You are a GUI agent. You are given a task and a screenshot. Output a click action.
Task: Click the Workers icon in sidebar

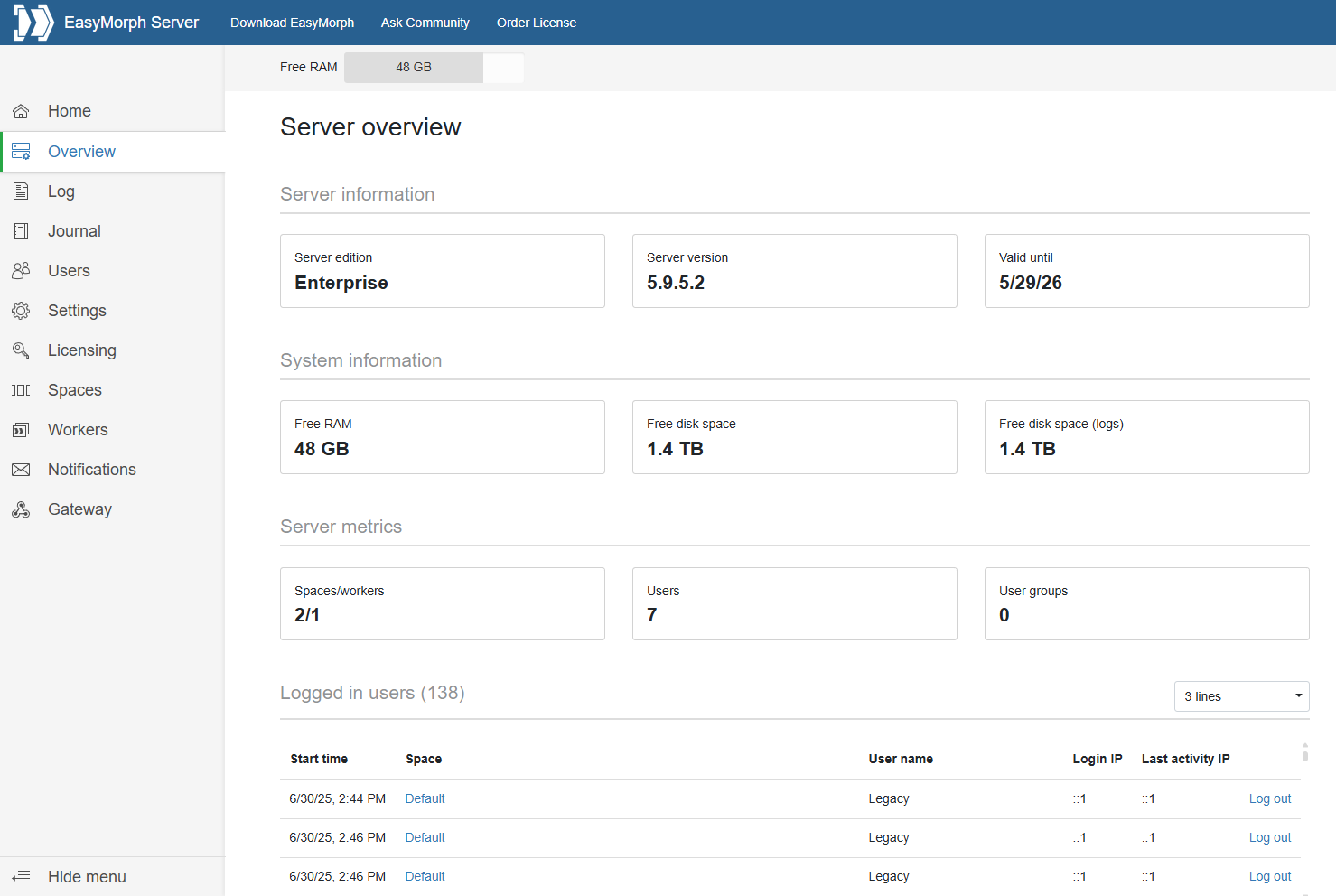[x=21, y=430]
